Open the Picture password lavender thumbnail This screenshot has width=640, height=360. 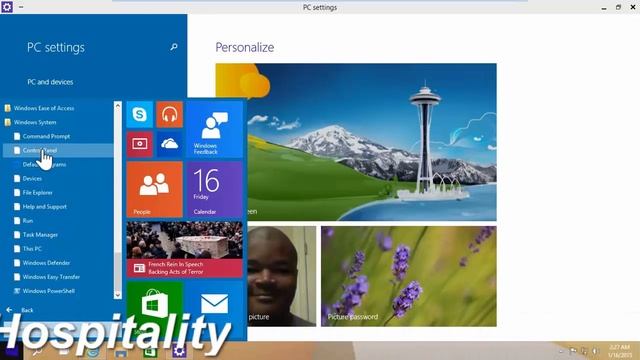coord(409,276)
